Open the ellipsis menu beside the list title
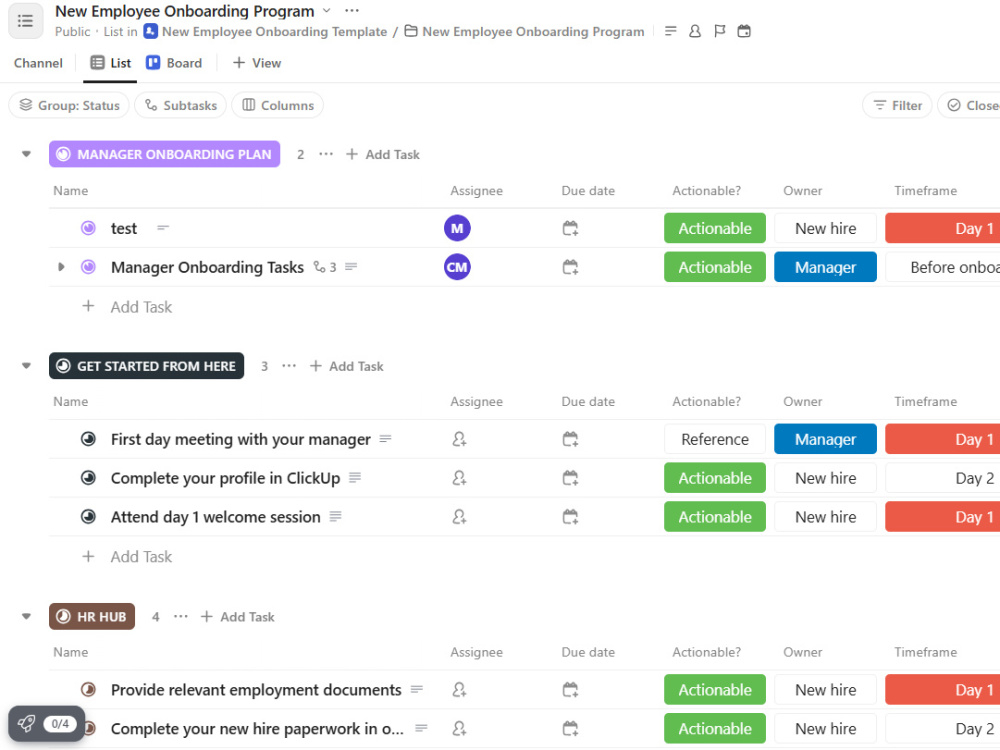Image resolution: width=1000 pixels, height=750 pixels. coord(351,11)
